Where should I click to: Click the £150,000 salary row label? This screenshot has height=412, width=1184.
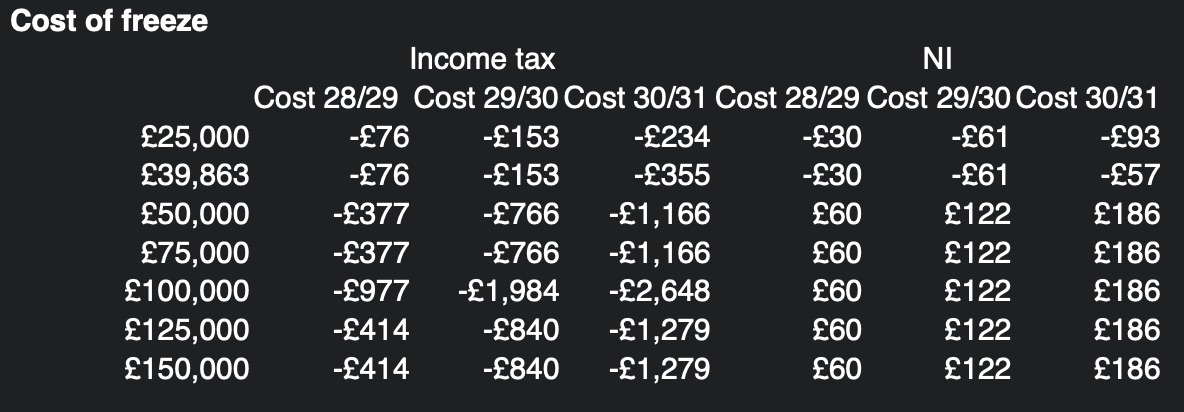click(187, 368)
